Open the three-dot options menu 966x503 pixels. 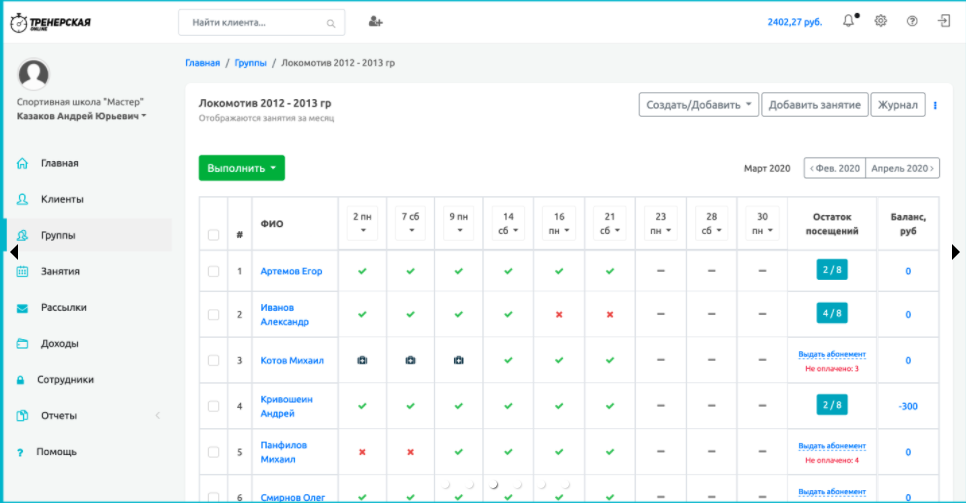click(x=935, y=105)
